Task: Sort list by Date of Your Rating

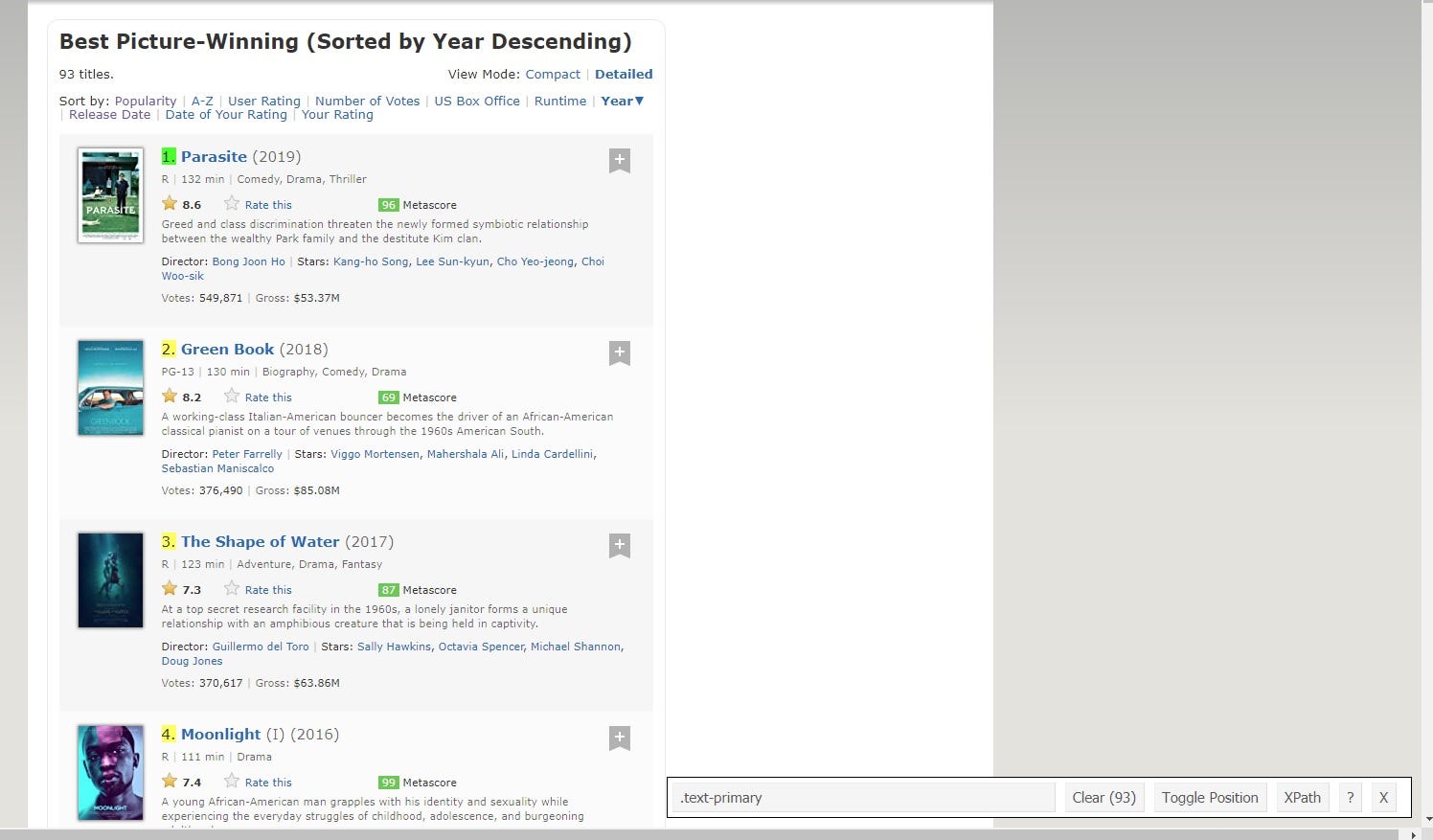Action: [226, 114]
